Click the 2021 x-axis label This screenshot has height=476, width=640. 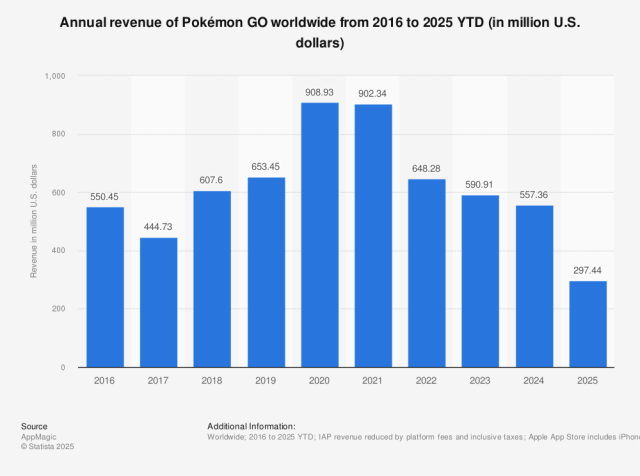click(x=372, y=381)
